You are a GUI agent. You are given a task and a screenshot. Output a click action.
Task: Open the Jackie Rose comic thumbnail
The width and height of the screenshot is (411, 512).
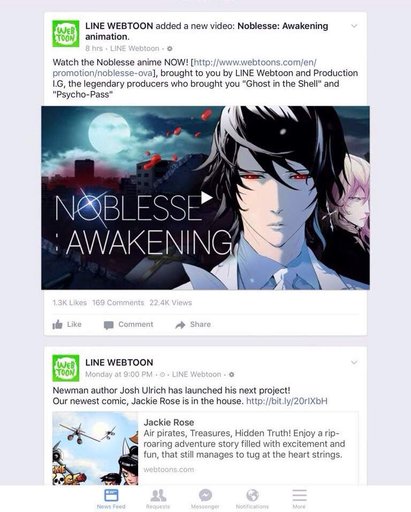click(x=95, y=449)
